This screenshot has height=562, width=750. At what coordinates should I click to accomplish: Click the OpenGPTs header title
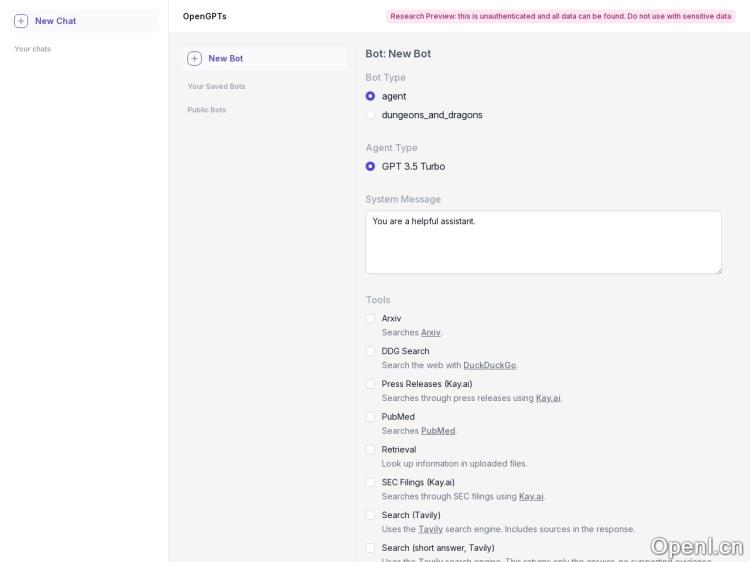[205, 16]
